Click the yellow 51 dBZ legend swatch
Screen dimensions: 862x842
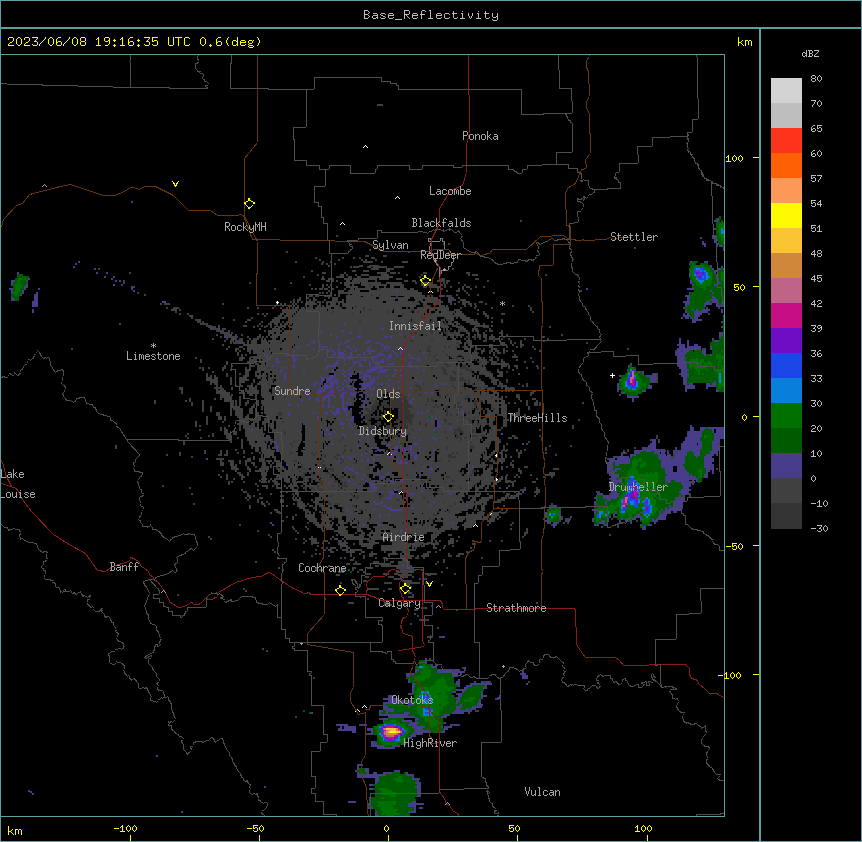pos(786,215)
